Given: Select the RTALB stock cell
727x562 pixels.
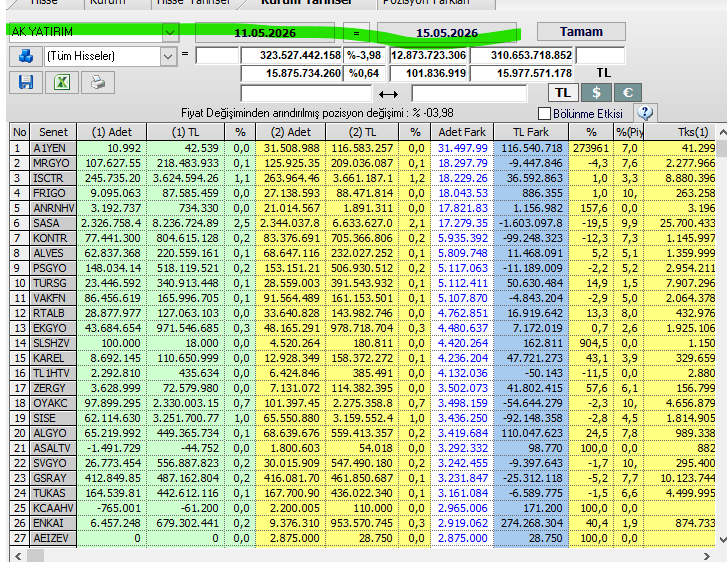Looking at the screenshot, I should click(x=53, y=313).
